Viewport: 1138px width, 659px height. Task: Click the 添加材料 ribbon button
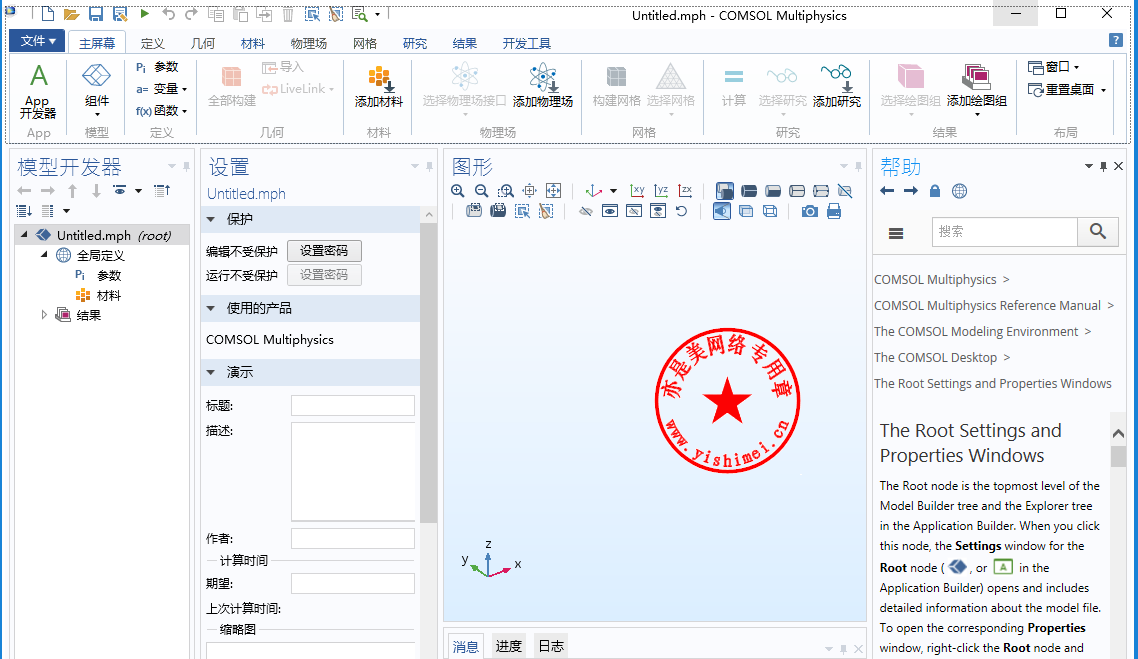pos(378,87)
